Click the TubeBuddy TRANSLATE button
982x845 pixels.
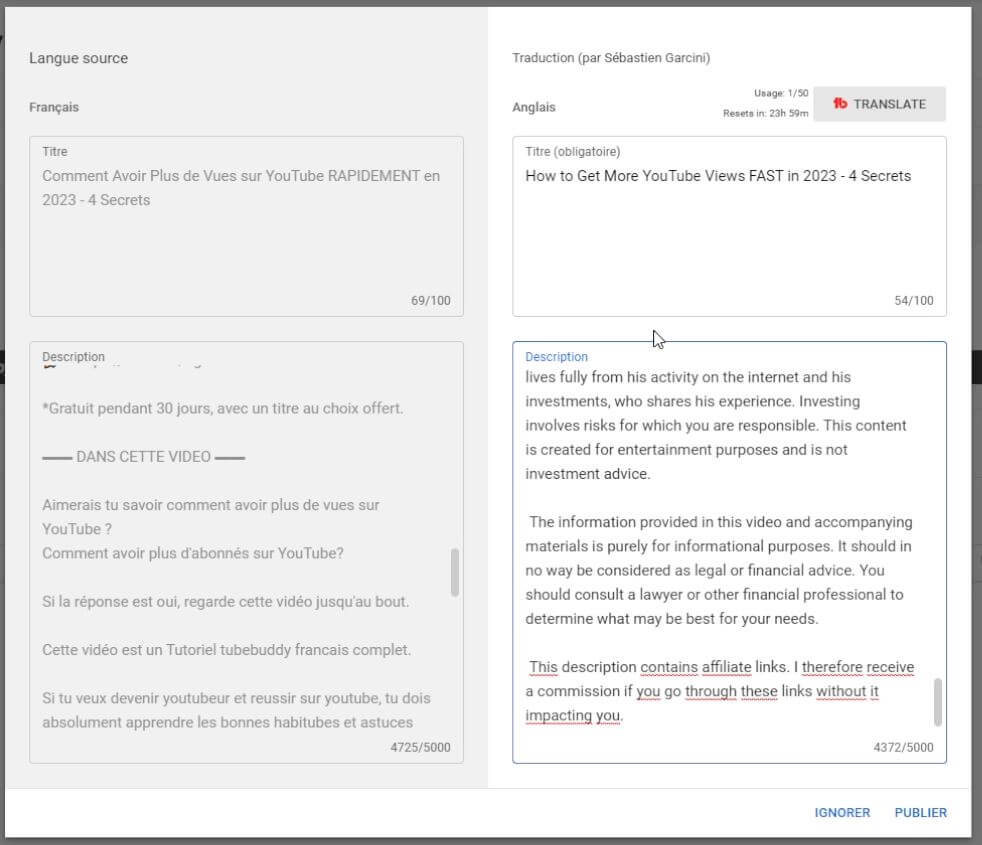coord(879,104)
